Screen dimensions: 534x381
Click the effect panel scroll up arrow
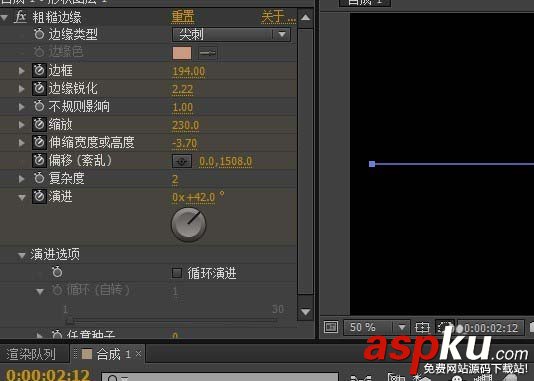pyautogui.click(x=305, y=17)
